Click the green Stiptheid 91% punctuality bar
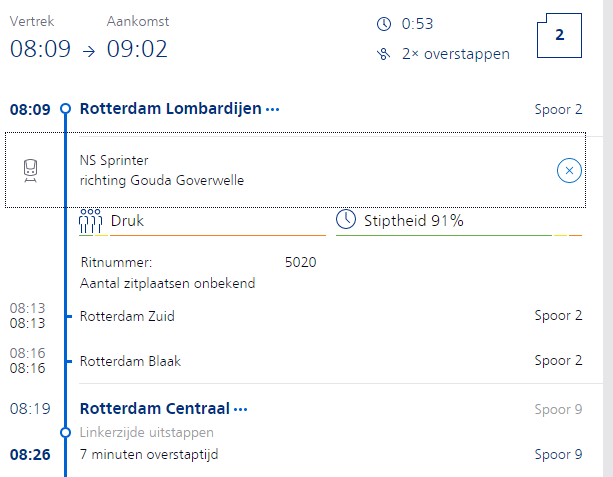This screenshot has height=477, width=613. [444, 235]
